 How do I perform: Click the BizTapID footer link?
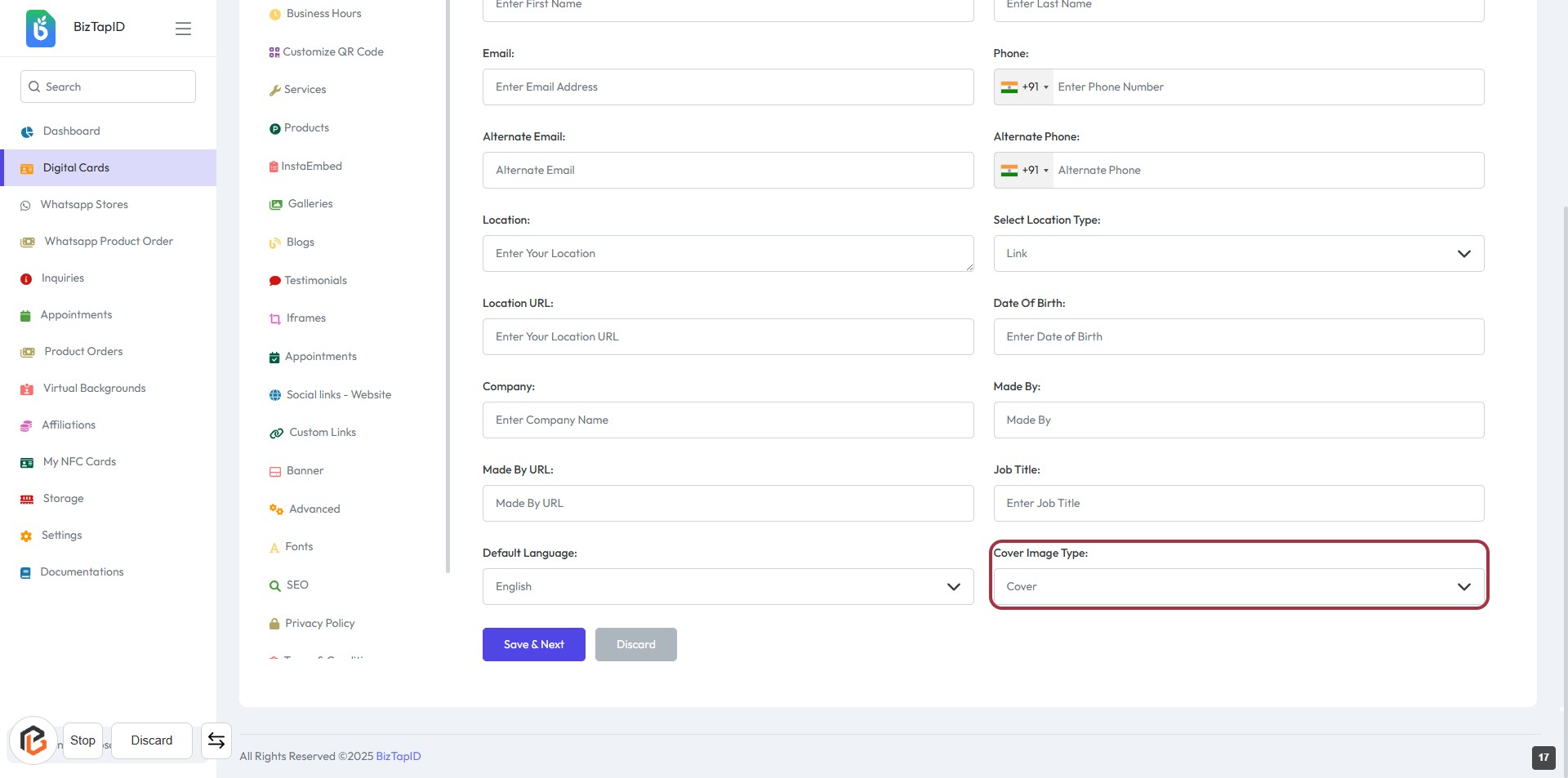pos(398,757)
